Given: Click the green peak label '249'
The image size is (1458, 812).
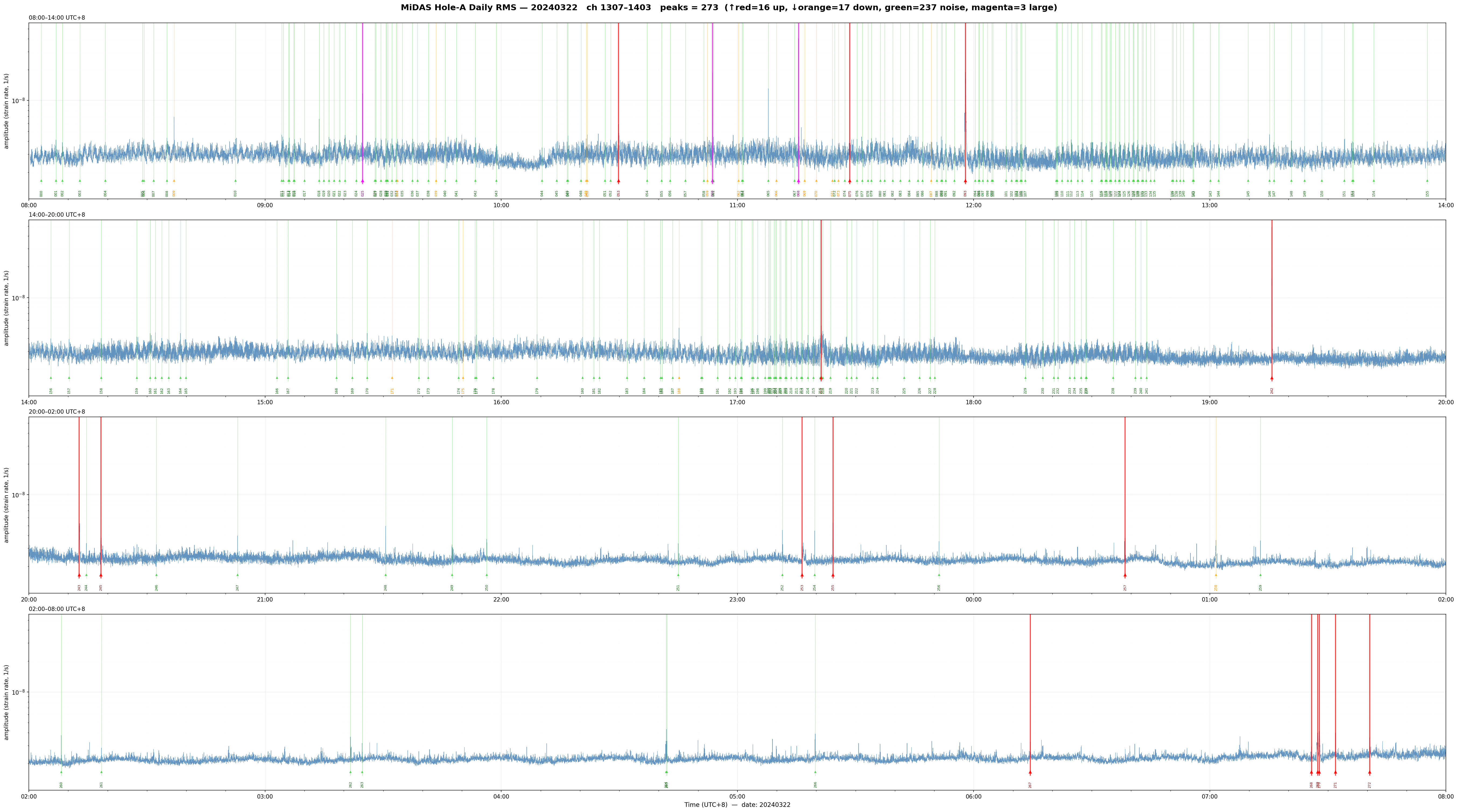Looking at the screenshot, I should [x=452, y=587].
